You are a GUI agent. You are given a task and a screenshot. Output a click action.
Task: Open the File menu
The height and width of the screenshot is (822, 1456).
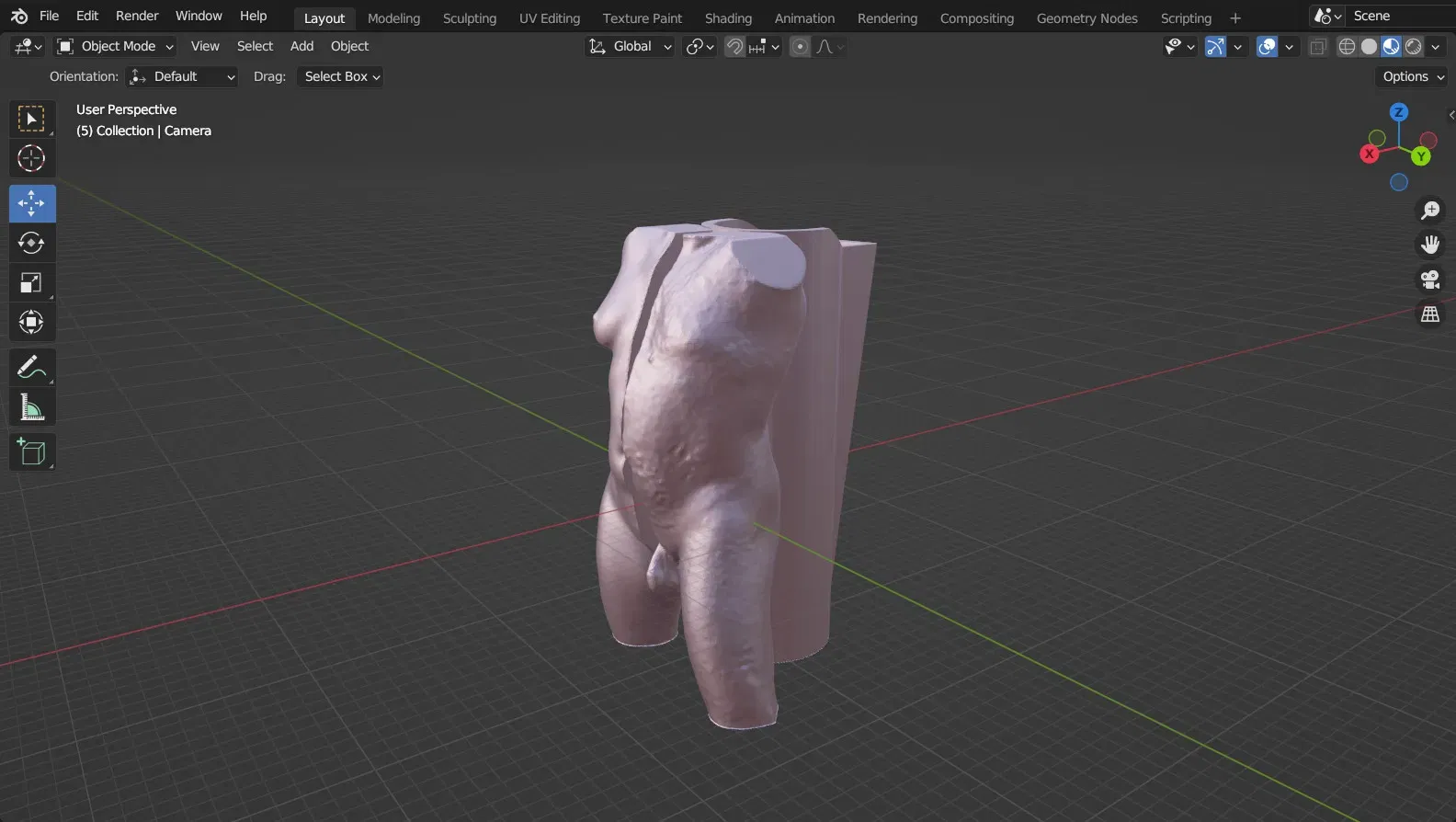coord(50,17)
